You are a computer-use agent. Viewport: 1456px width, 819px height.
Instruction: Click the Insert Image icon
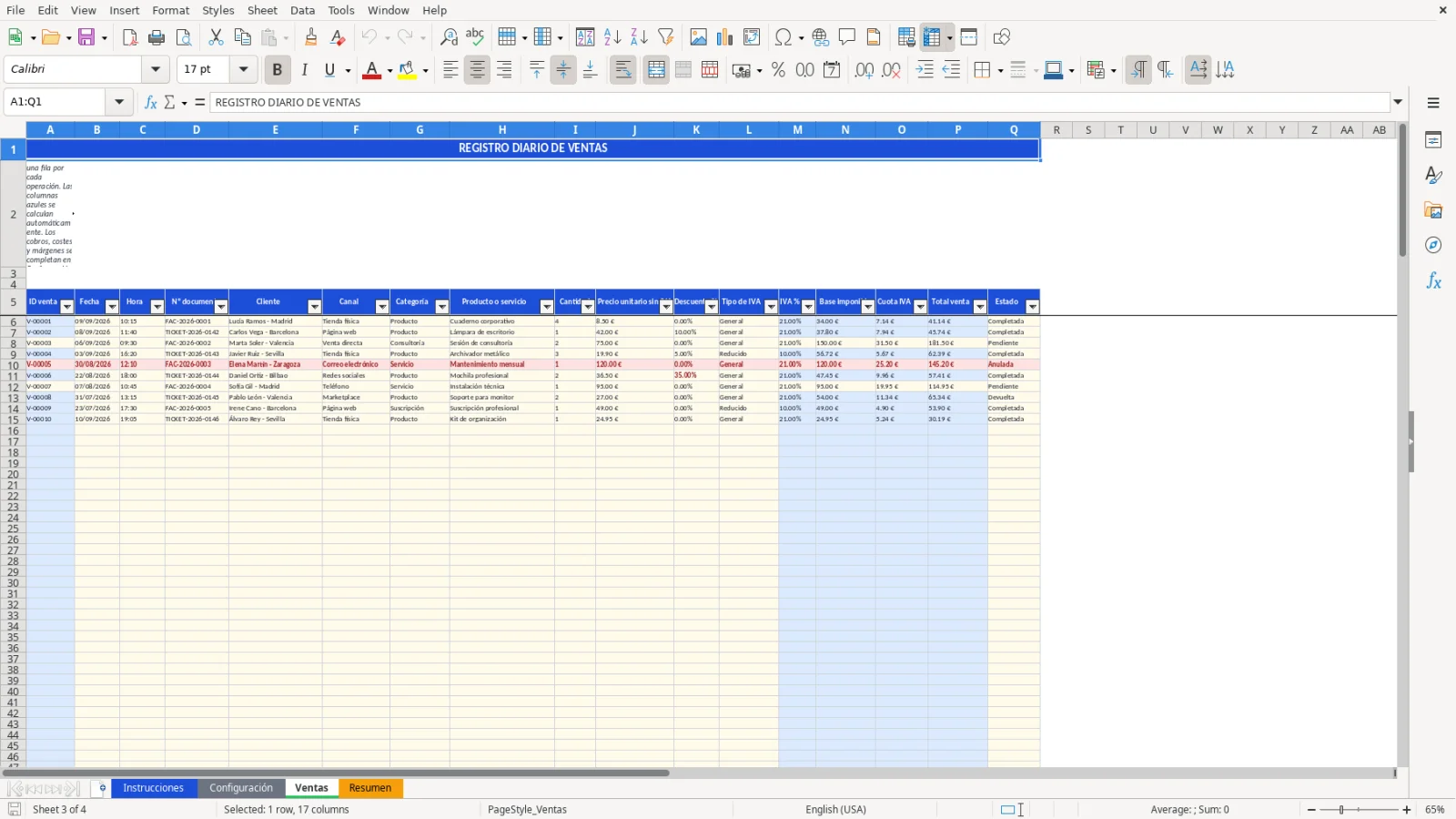698,37
